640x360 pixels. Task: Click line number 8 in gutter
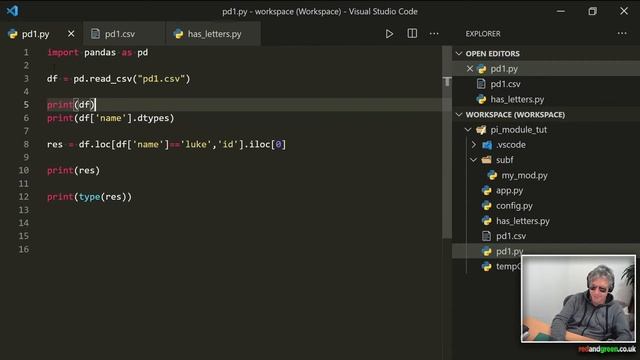26,144
